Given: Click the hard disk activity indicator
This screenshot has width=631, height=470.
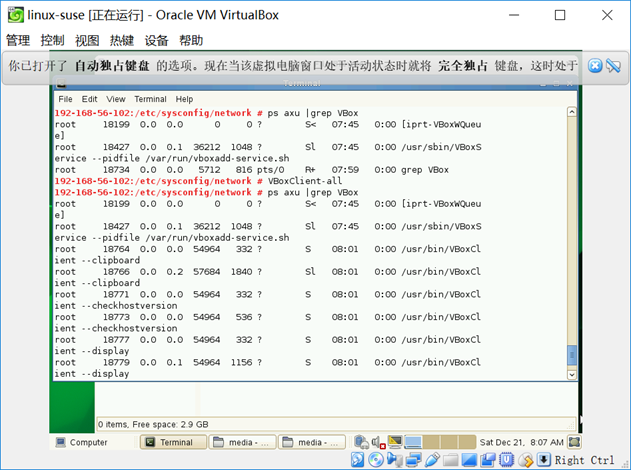Looking at the screenshot, I should pyautogui.click(x=357, y=460).
